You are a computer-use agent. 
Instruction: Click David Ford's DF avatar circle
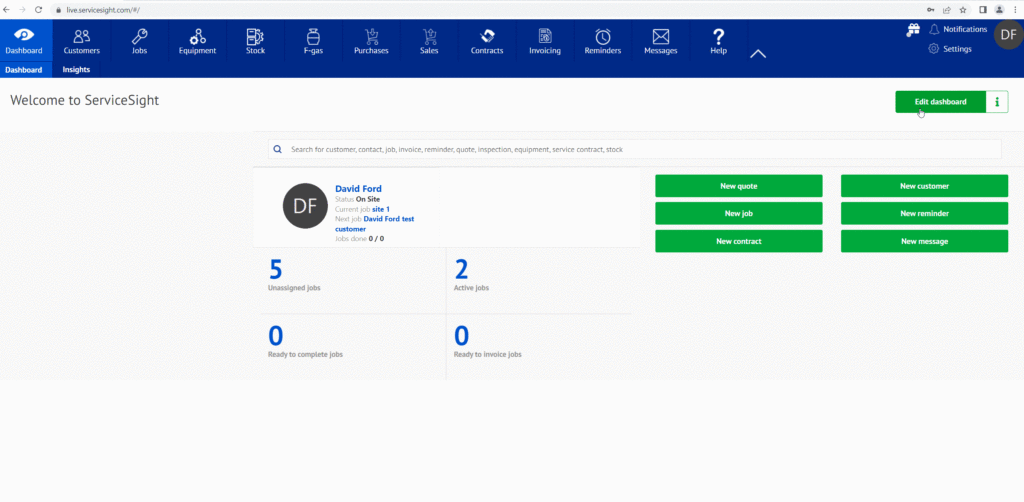(305, 206)
